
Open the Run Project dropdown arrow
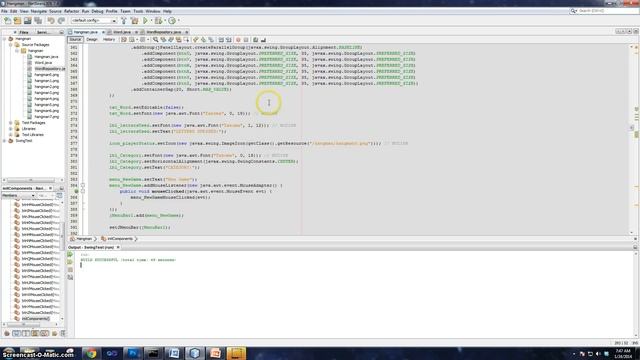pos(151,20)
